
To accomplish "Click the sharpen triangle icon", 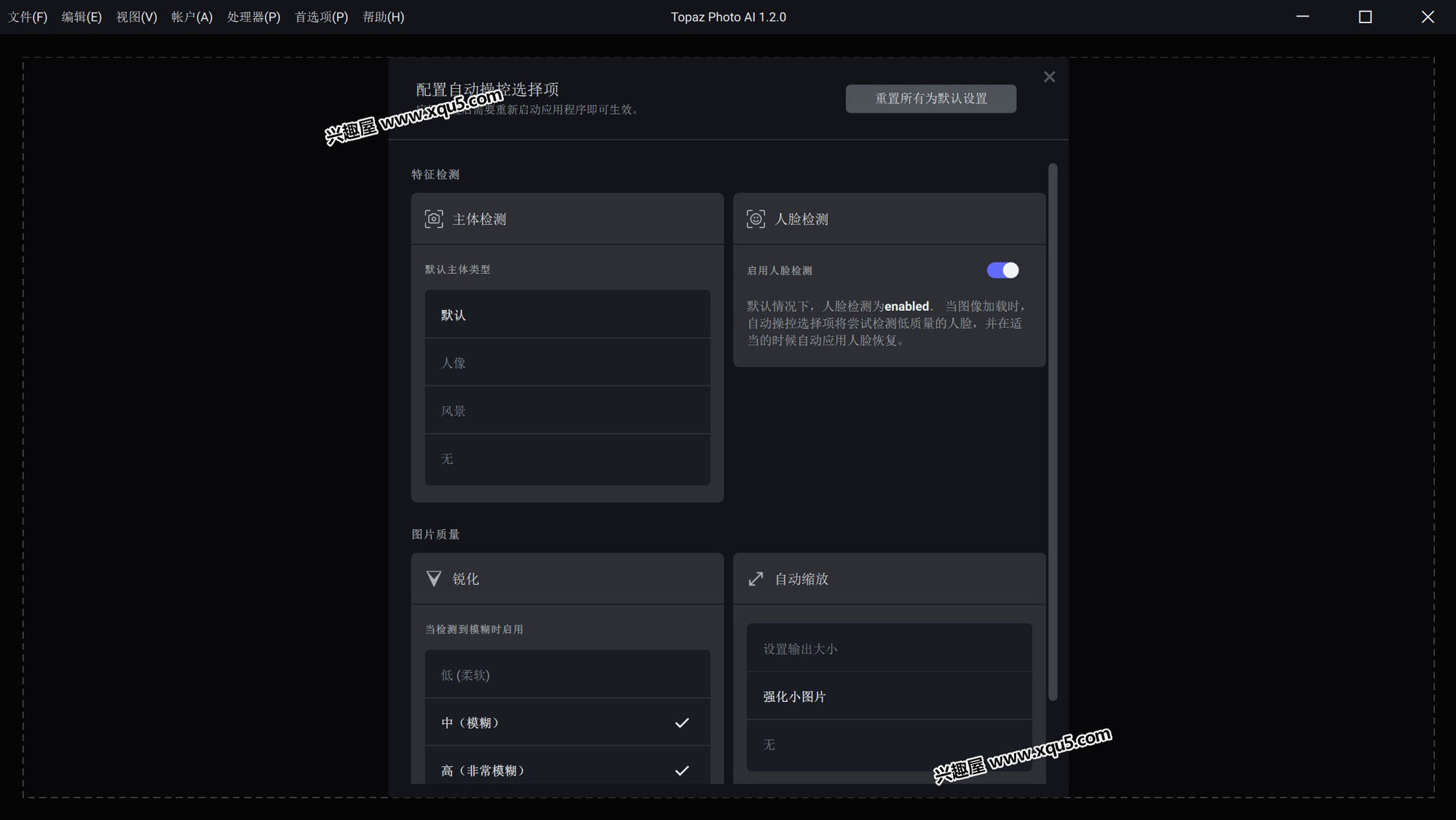I will tap(434, 578).
